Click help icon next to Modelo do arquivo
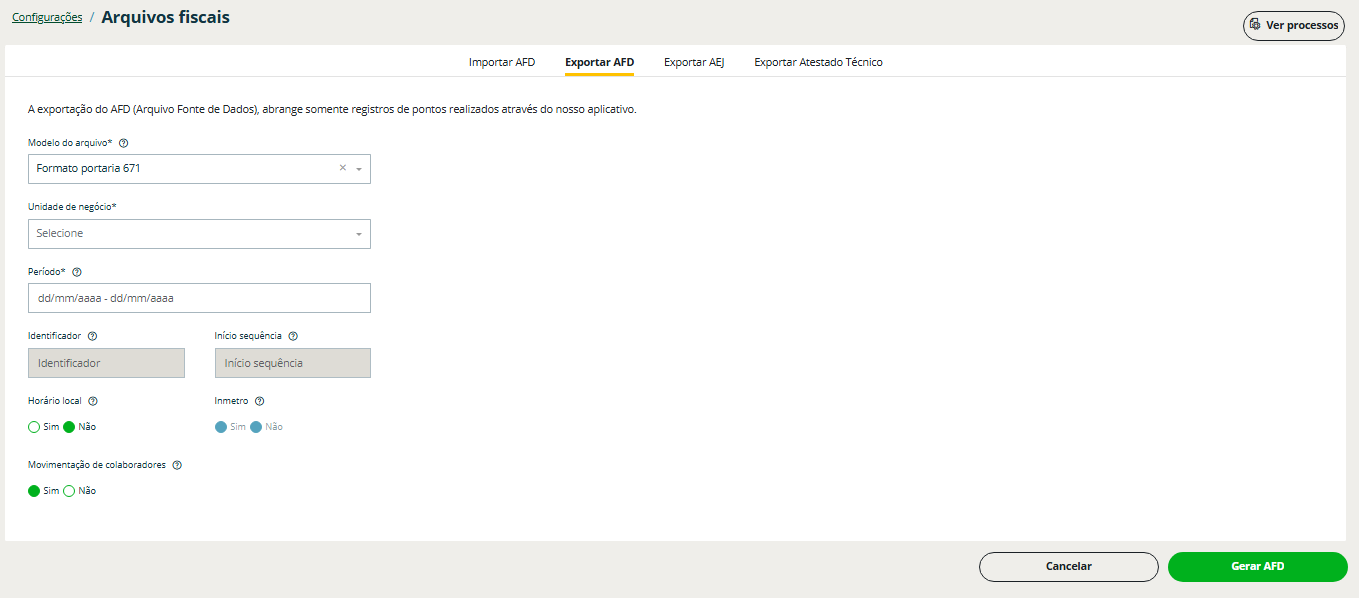Screen dimensions: 1359x598 123,143
